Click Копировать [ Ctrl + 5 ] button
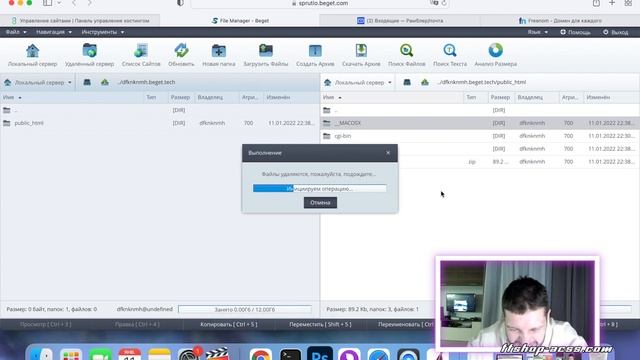 [229, 324]
